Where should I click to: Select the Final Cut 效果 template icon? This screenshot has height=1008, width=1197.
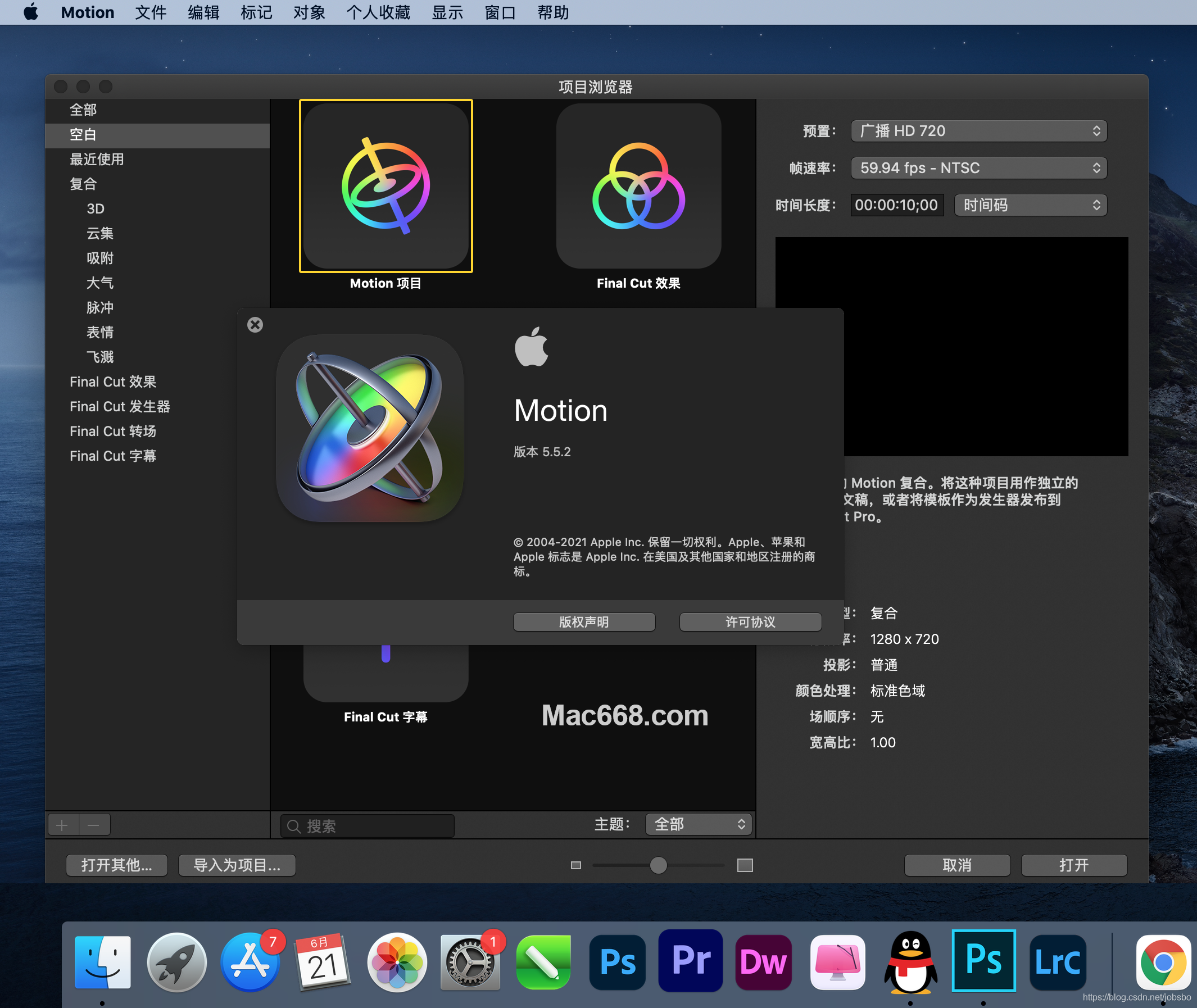(x=638, y=186)
